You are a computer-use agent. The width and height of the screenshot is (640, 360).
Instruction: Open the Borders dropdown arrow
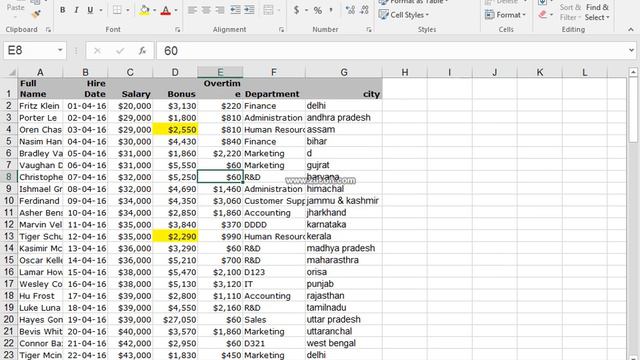(x=128, y=10)
